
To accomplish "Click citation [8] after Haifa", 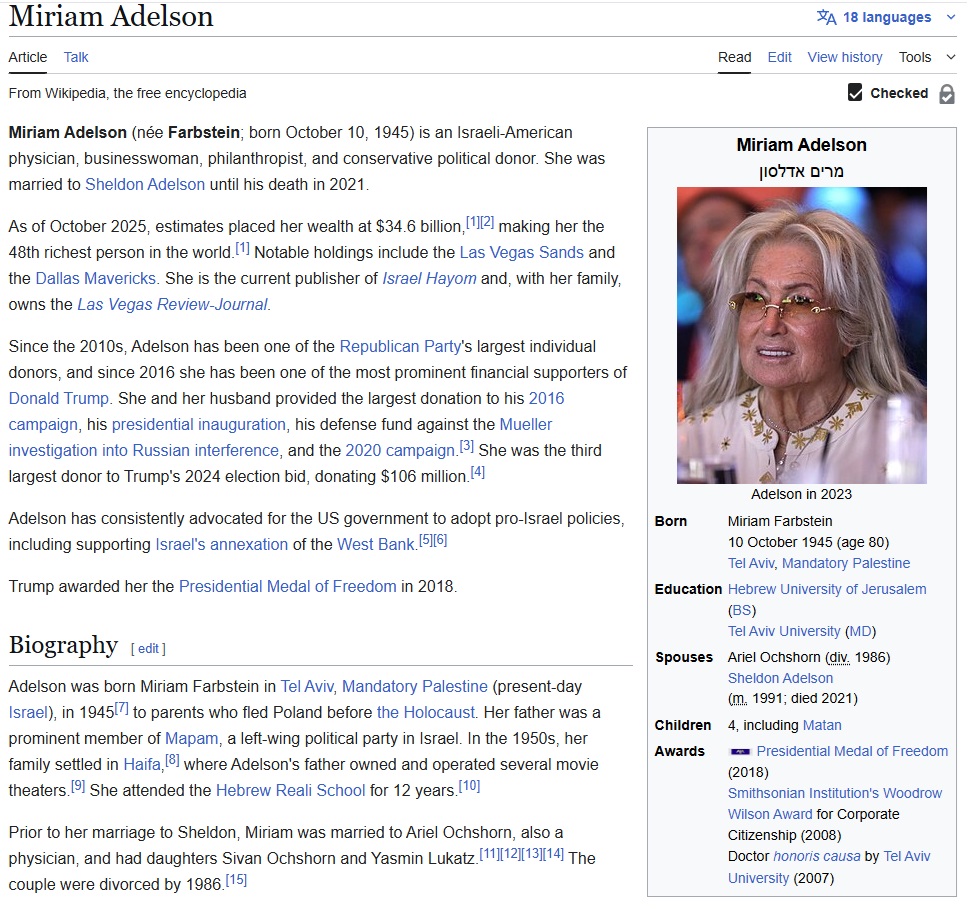I will click(172, 760).
